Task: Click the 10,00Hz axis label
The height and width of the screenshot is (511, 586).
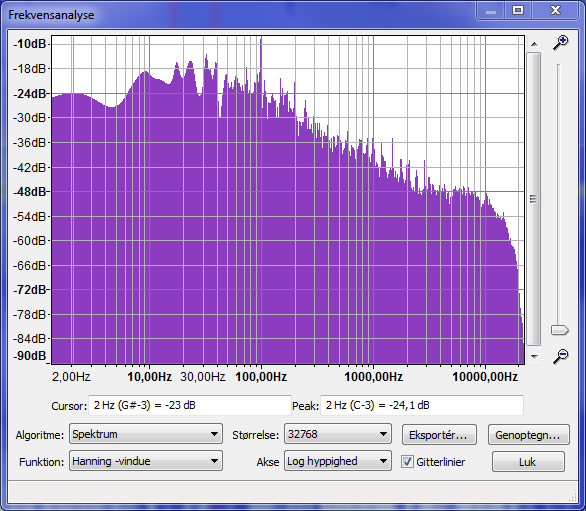Action: (x=149, y=376)
